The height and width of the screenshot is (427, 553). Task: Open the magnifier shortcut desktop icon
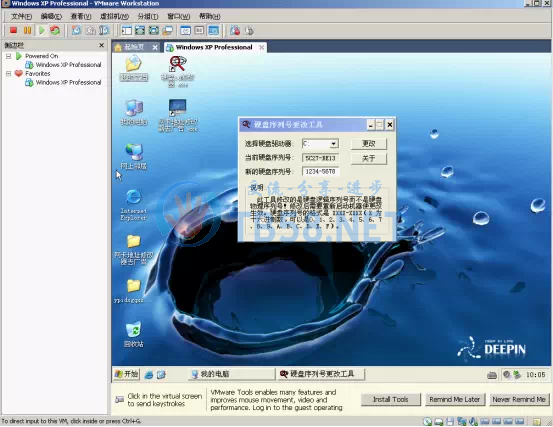pyautogui.click(x=178, y=72)
